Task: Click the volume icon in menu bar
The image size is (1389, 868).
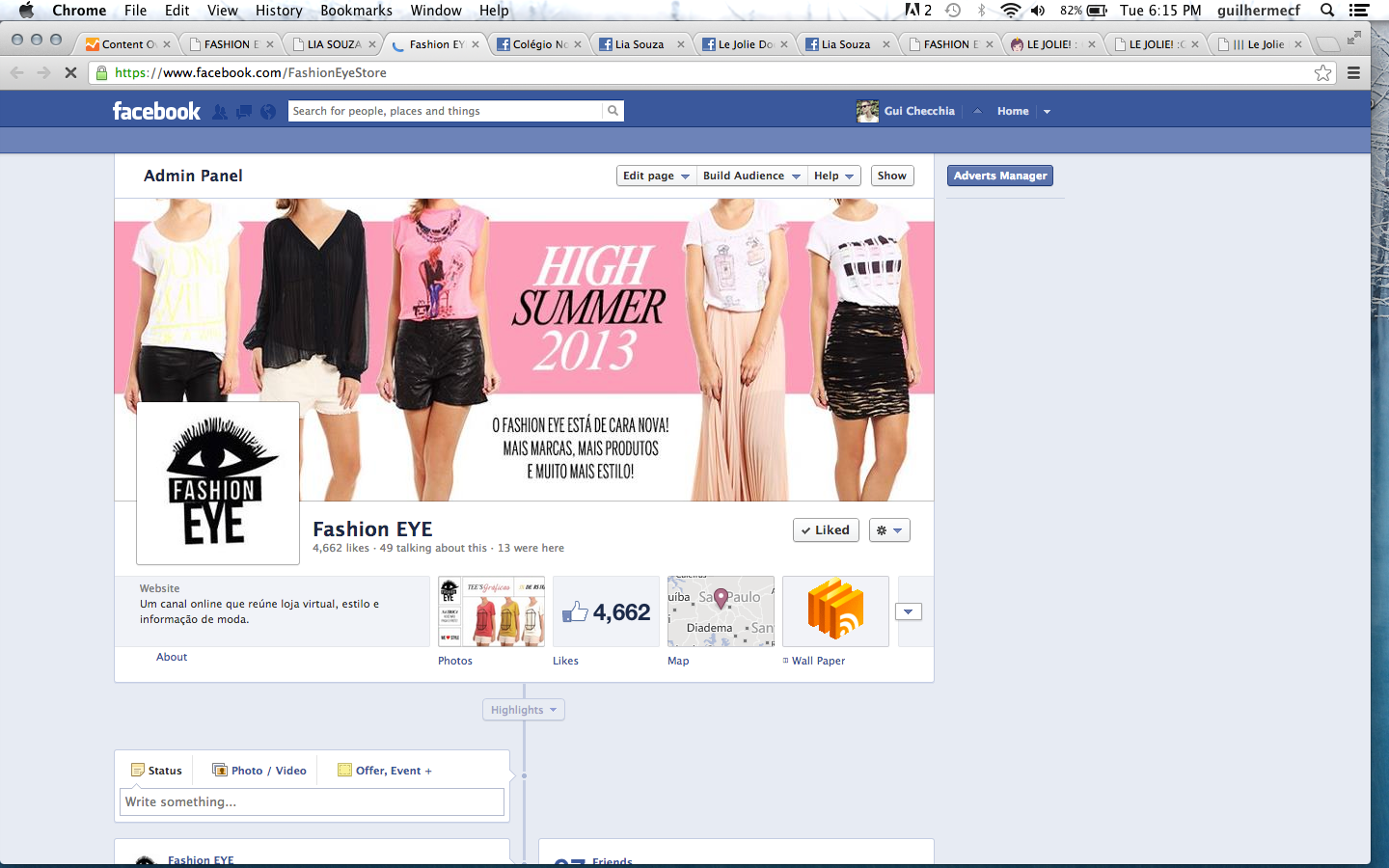Action: 1038,11
